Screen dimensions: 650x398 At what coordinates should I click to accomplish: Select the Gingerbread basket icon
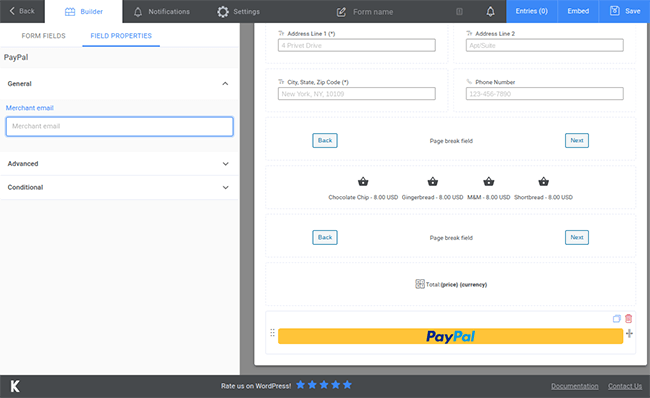click(x=433, y=182)
